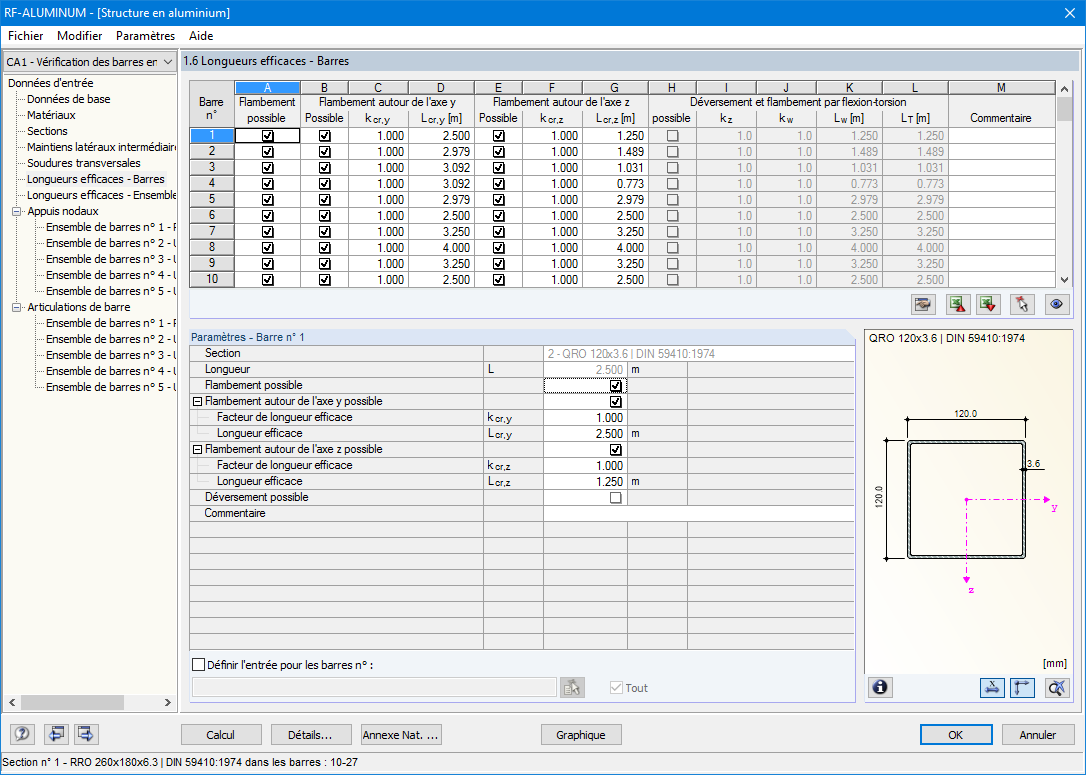Uncheck y-axis buckling Possible for barre 3
1086x775 pixels.
[x=324, y=168]
